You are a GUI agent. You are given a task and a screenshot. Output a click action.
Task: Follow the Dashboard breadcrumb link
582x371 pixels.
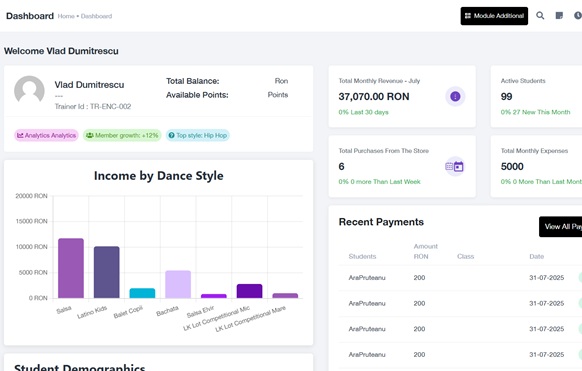tap(97, 16)
